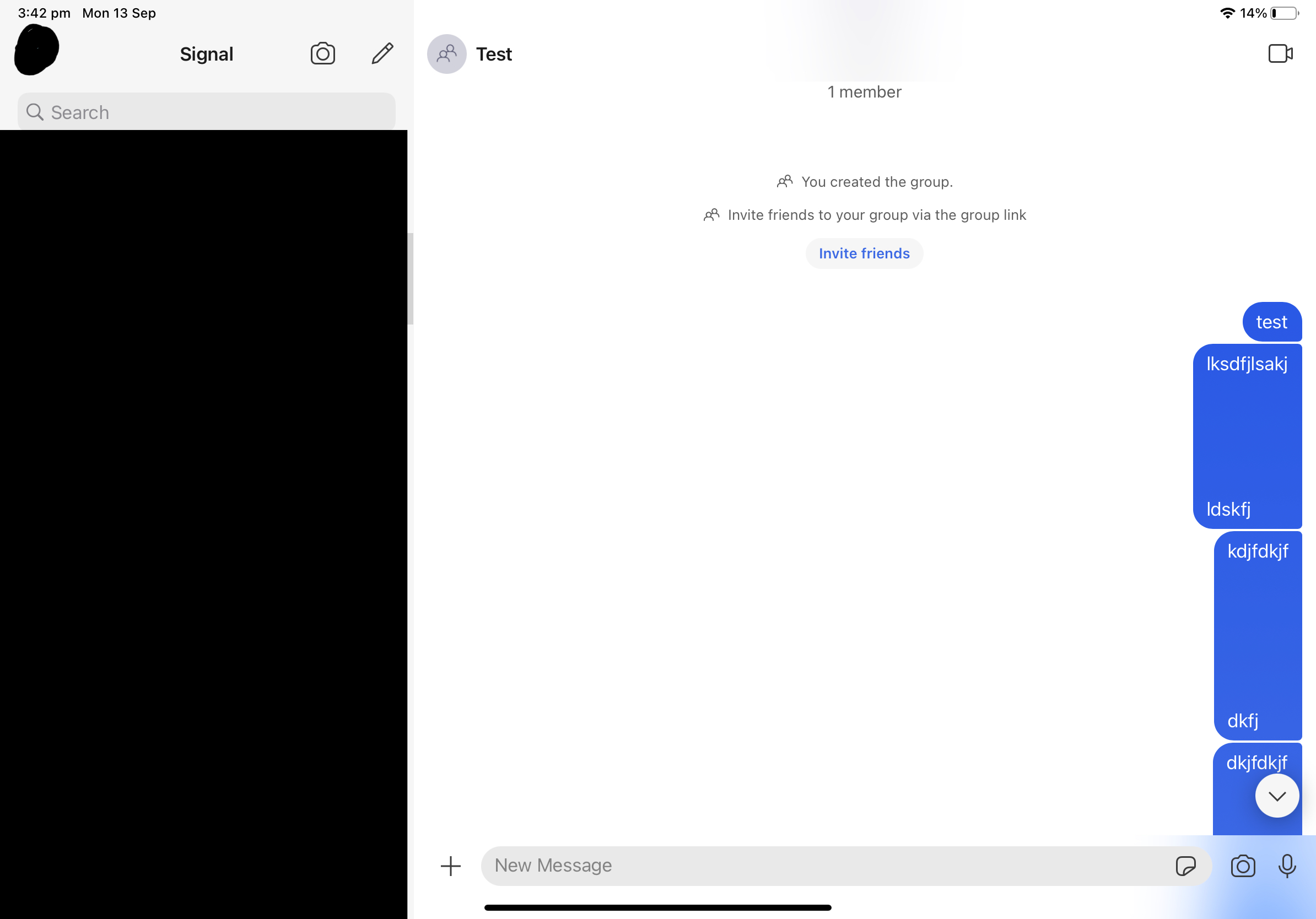The height and width of the screenshot is (919, 1316).
Task: Open your profile by tapping the avatar
Action: (x=36, y=50)
